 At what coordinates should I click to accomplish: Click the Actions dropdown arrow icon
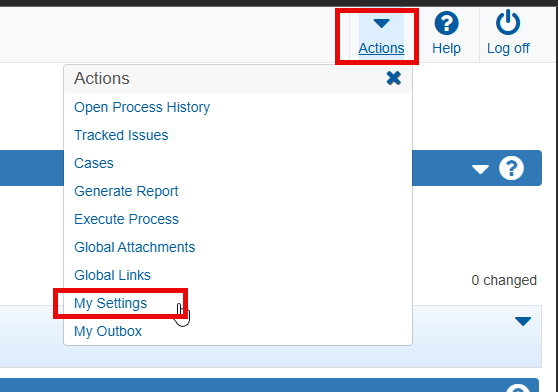381,23
